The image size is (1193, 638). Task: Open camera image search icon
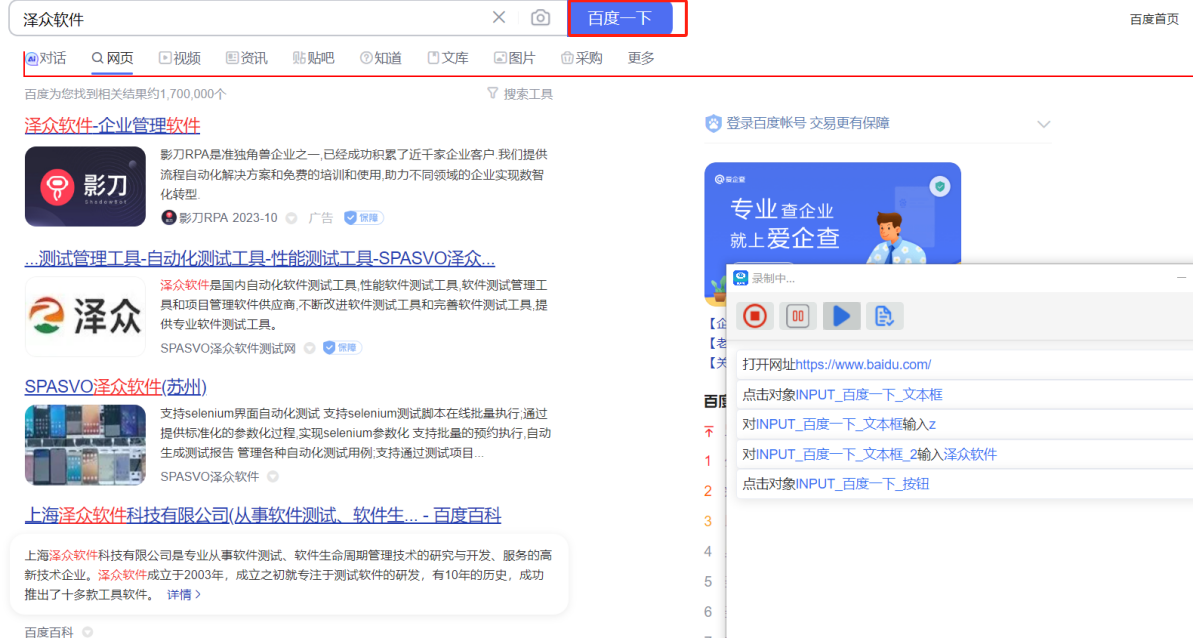click(x=540, y=18)
